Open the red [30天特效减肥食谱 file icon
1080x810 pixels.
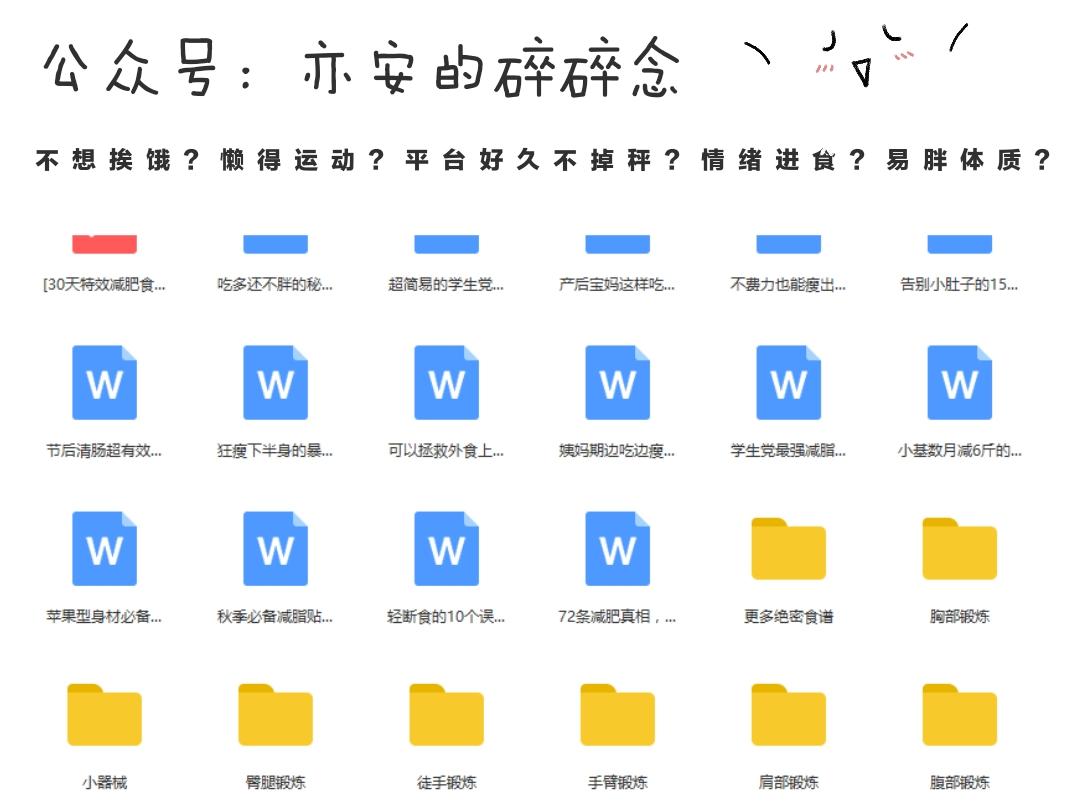point(103,243)
